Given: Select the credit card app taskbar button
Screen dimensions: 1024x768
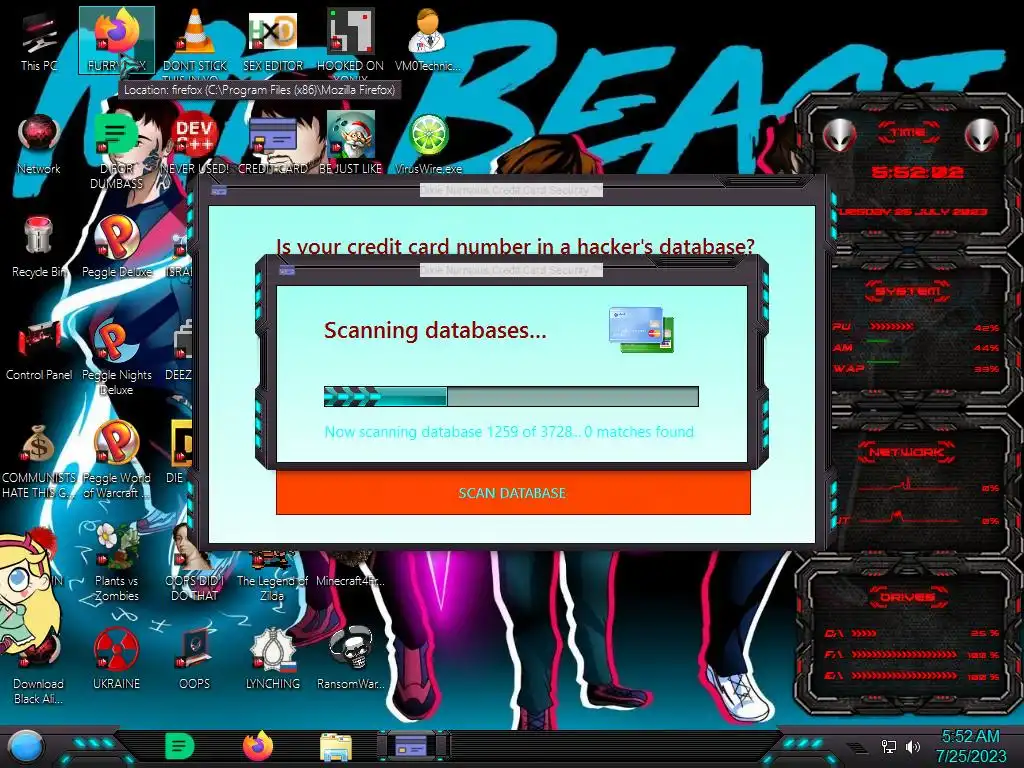Looking at the screenshot, I should tap(413, 746).
